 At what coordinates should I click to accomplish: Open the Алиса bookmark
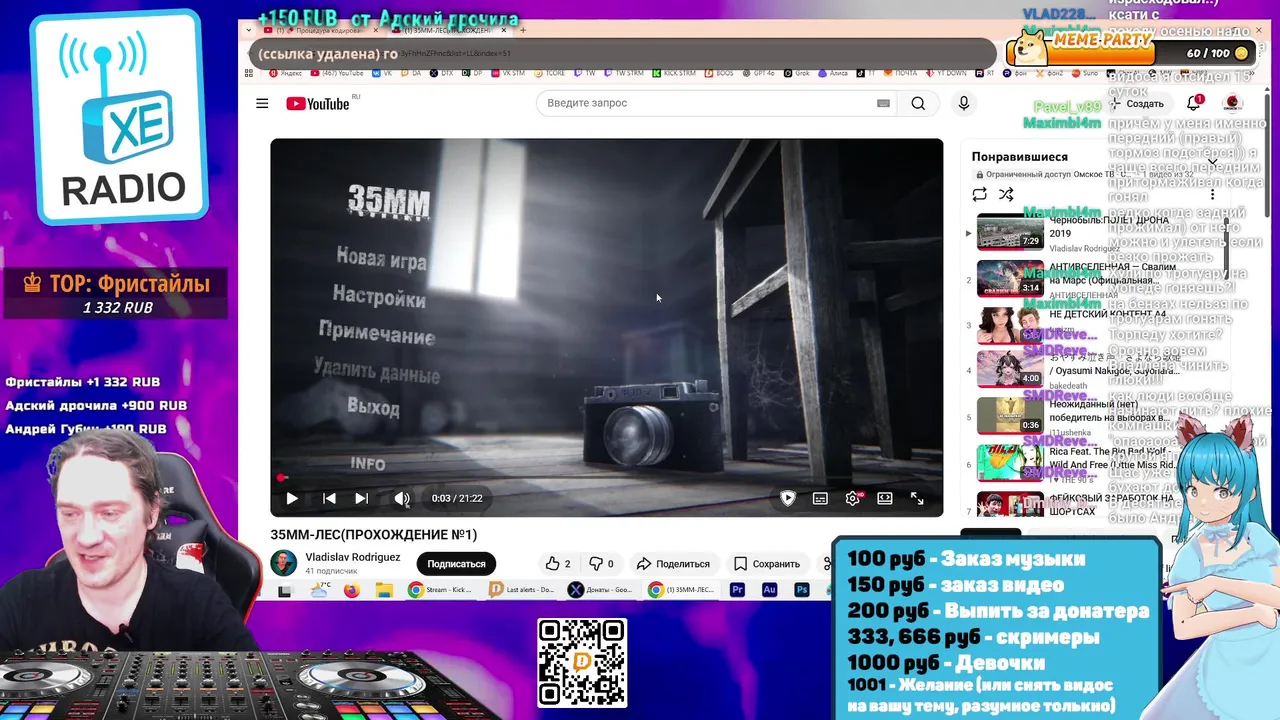point(833,73)
